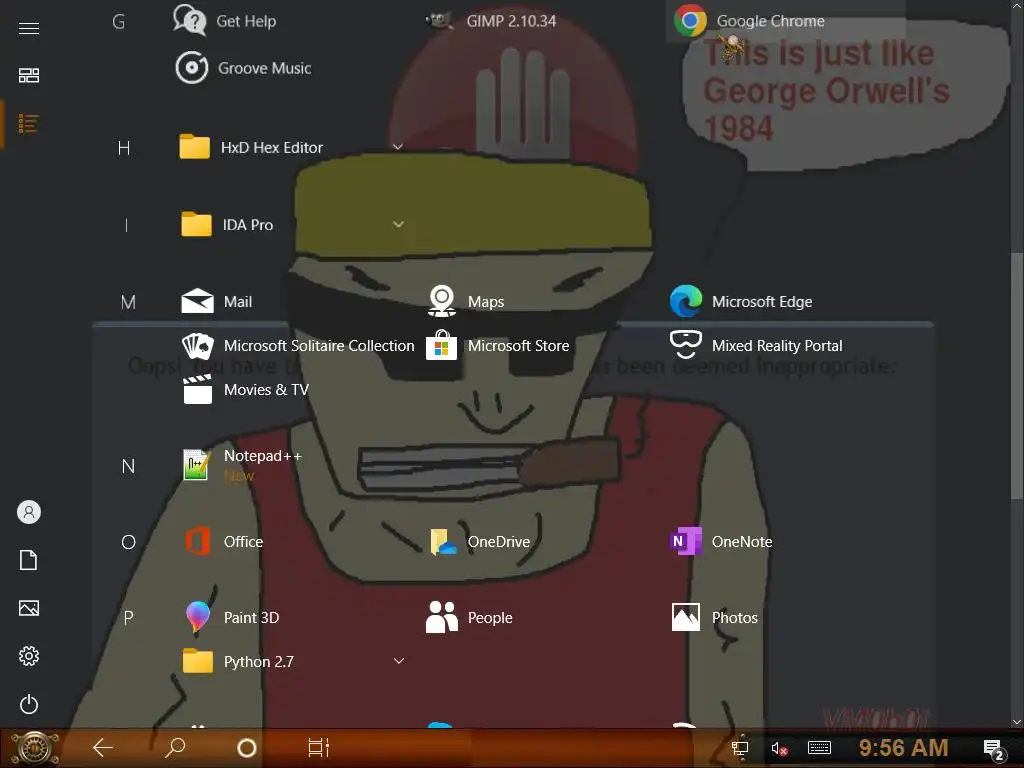Click the muted volume tray icon
Image resolution: width=1024 pixels, height=768 pixels.
[779, 748]
